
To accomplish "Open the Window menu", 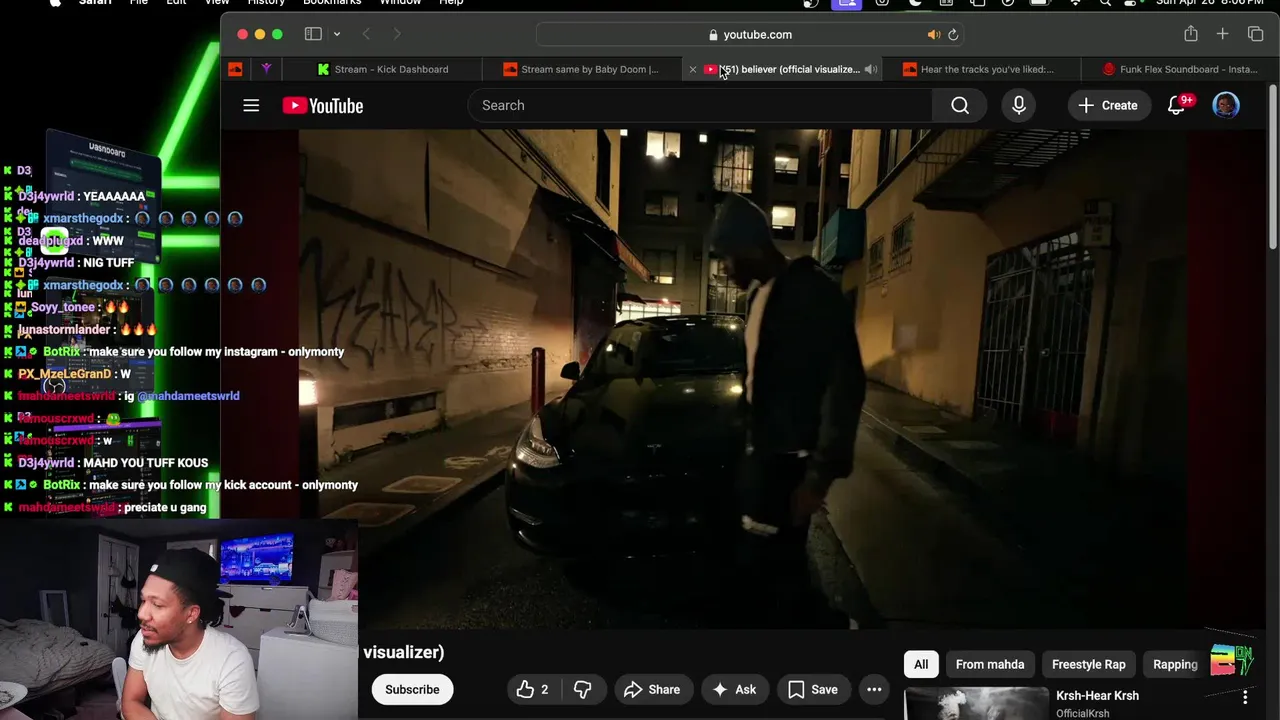I will 400,3.
